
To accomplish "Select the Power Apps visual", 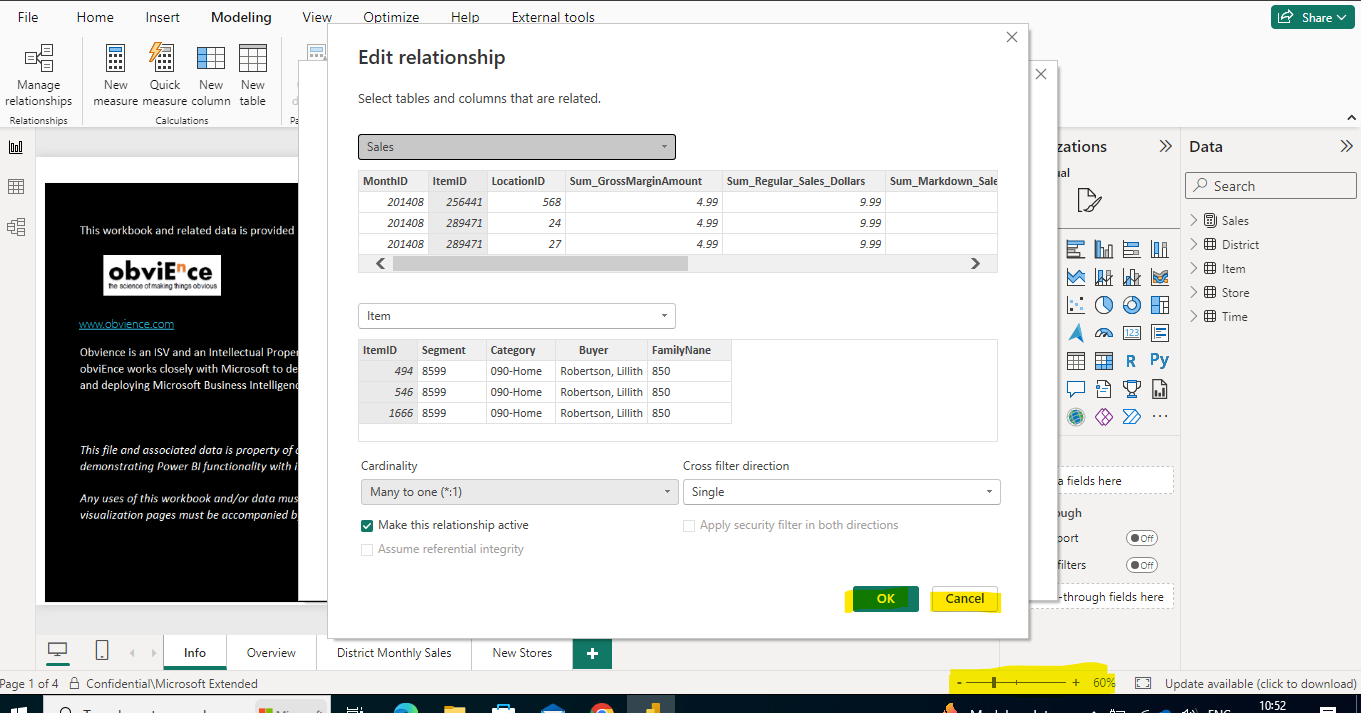I will (x=1104, y=417).
